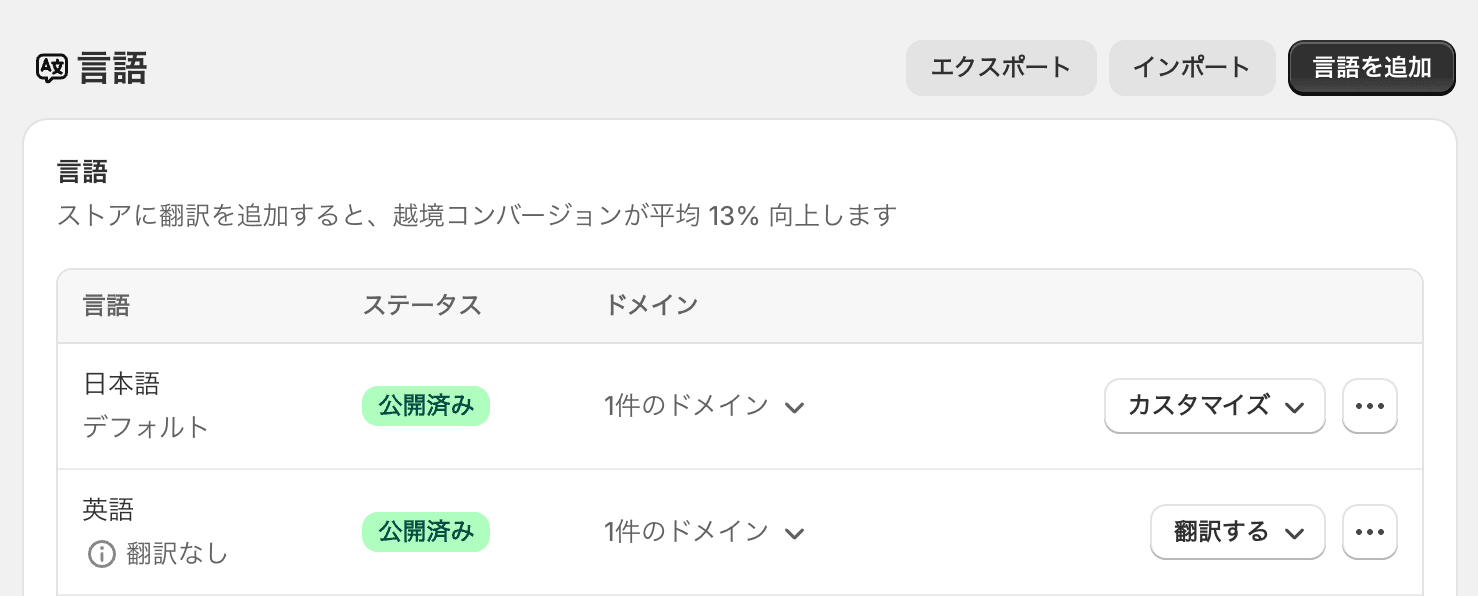
Task: Open the more actions menu for 日本語
Action: [x=1369, y=406]
